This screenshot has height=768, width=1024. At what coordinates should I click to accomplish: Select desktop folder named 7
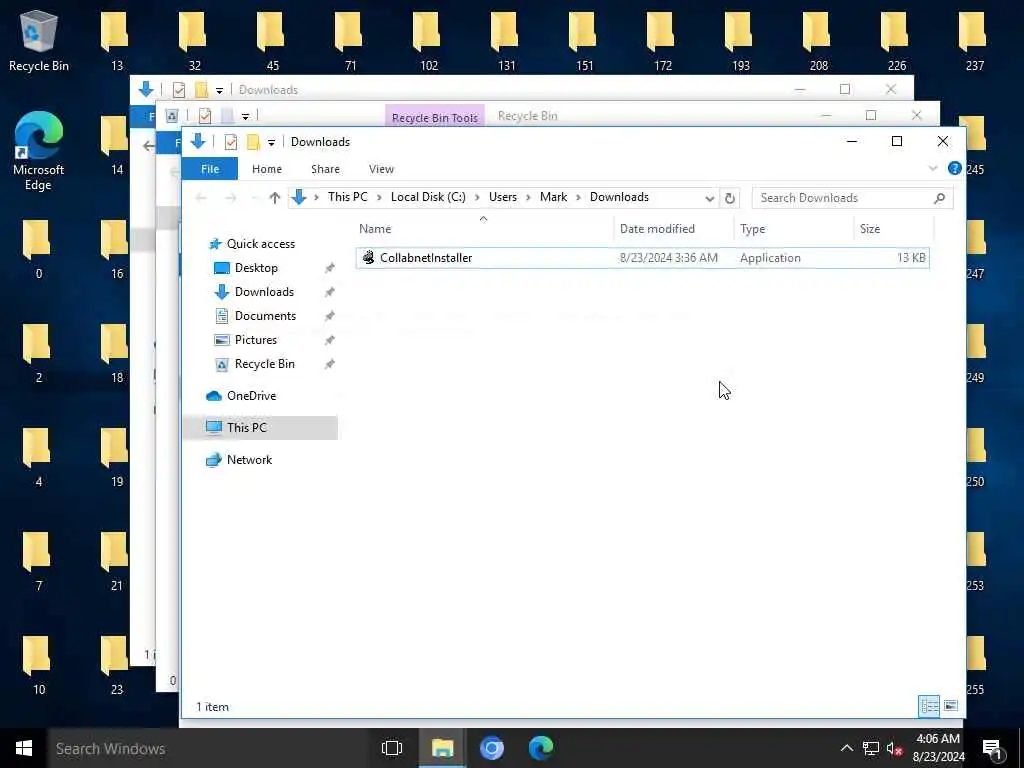[39, 561]
